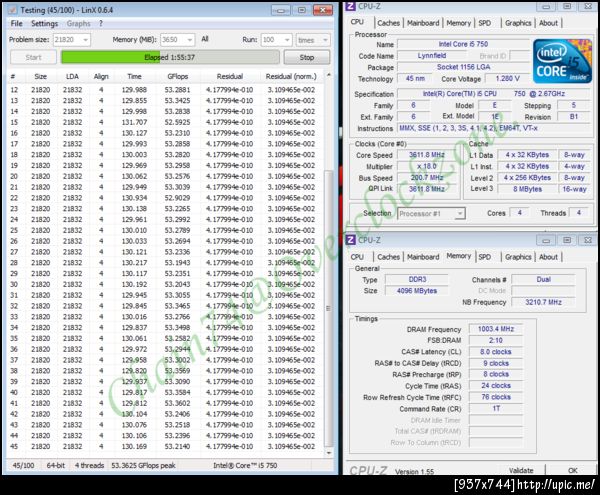
Task: Click the Residual (norm.) column header
Action: [x=291, y=77]
